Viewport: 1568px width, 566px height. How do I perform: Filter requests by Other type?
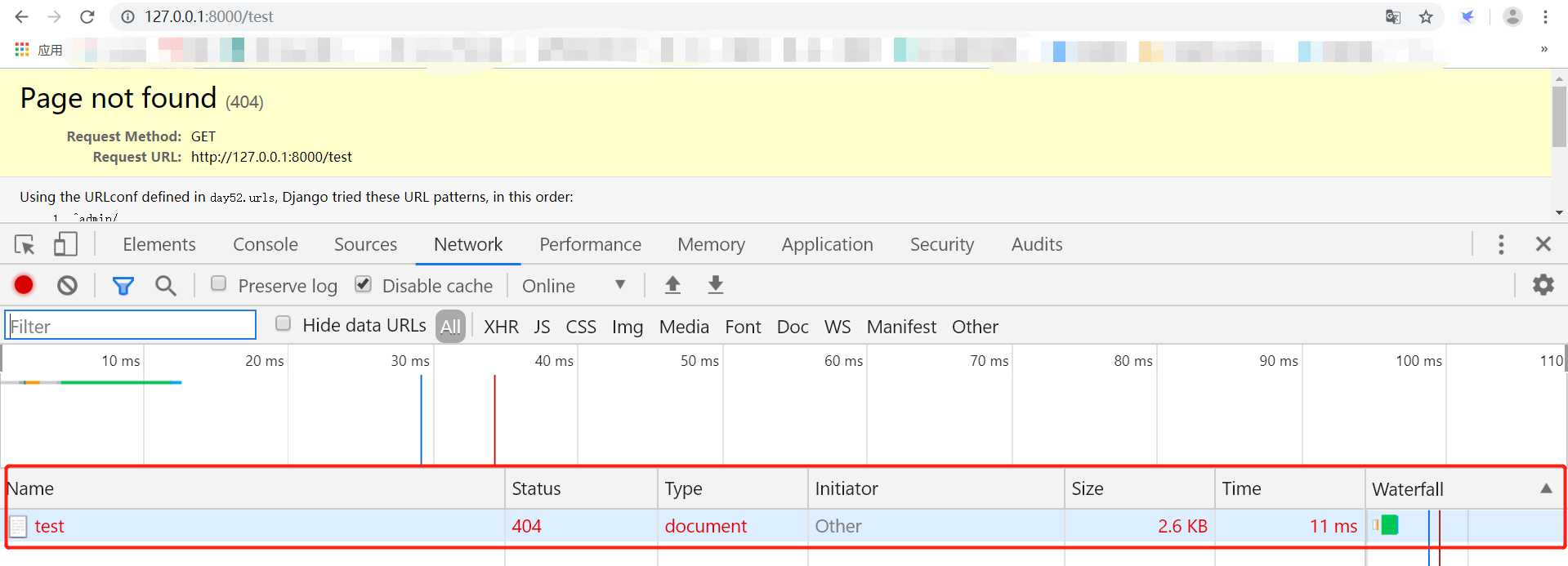click(x=975, y=327)
